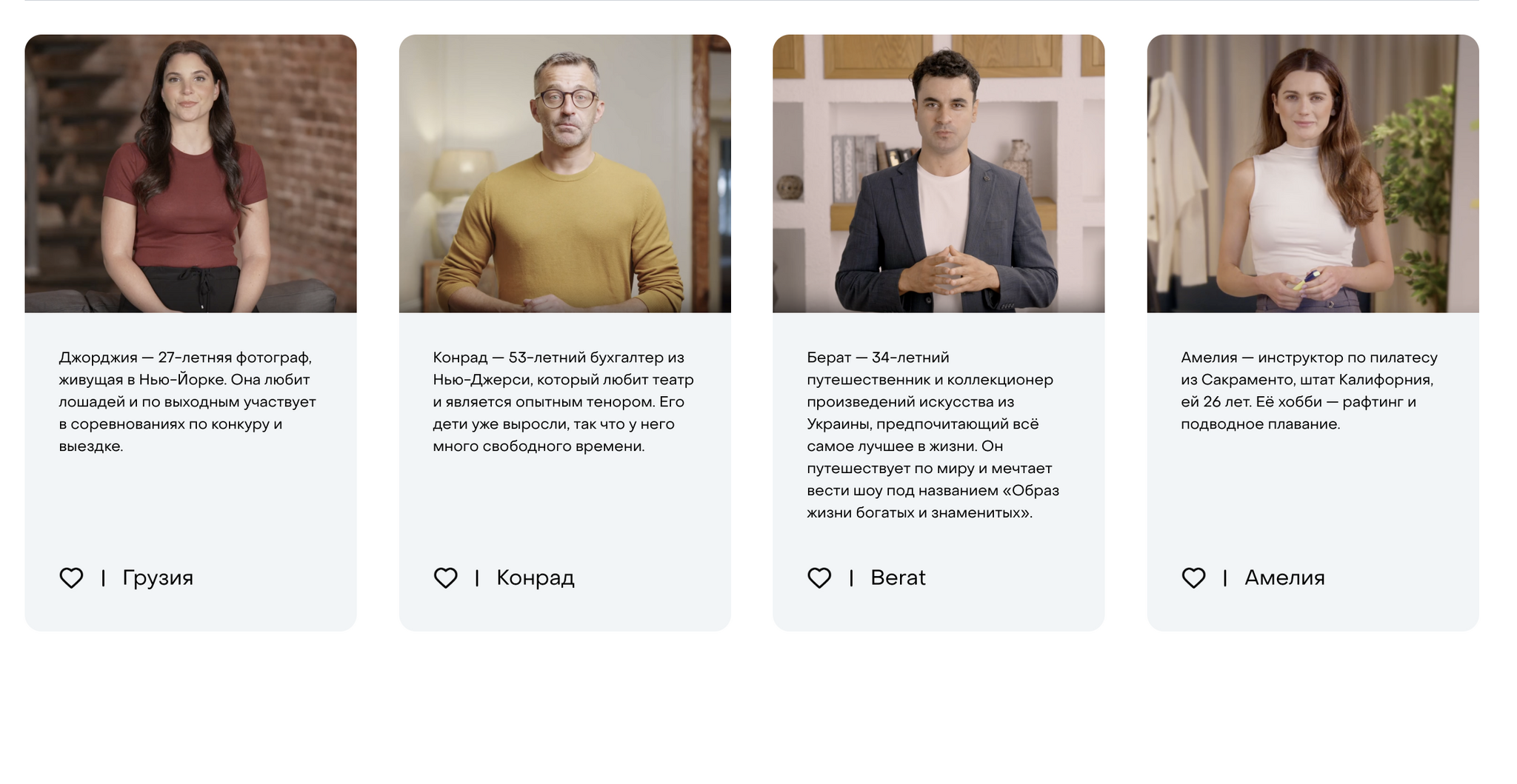Click the name label Грузия
This screenshot has height=784, width=1517.
coord(158,577)
